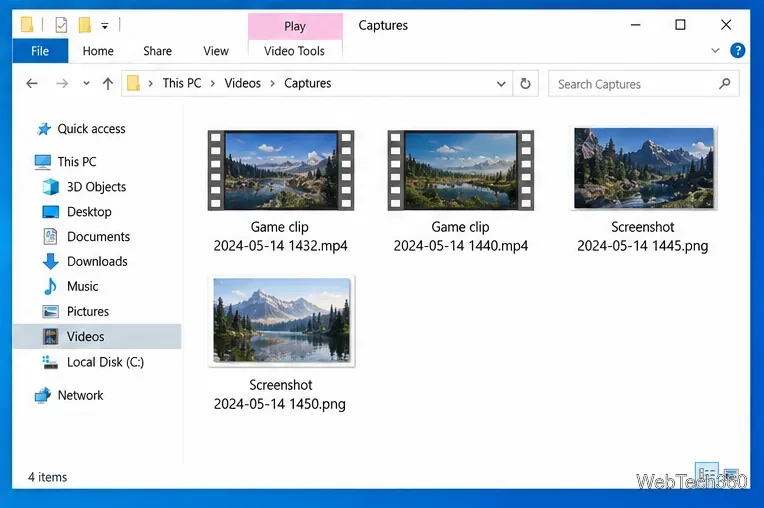Refresh the Captures folder view
Screen dimensions: 764x508
coord(525,84)
